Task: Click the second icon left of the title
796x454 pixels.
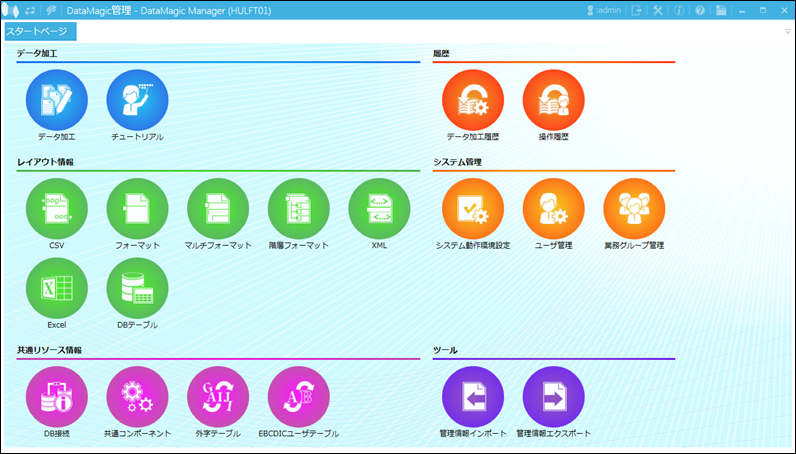Action: pyautogui.click(x=51, y=10)
